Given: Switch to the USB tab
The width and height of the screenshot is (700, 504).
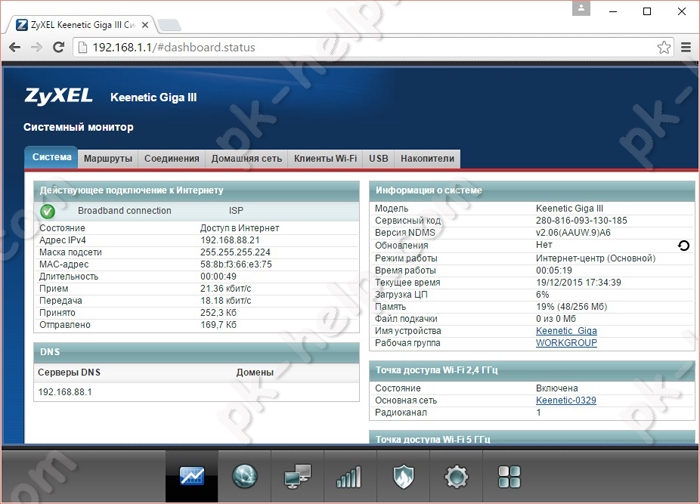Looking at the screenshot, I should [379, 158].
